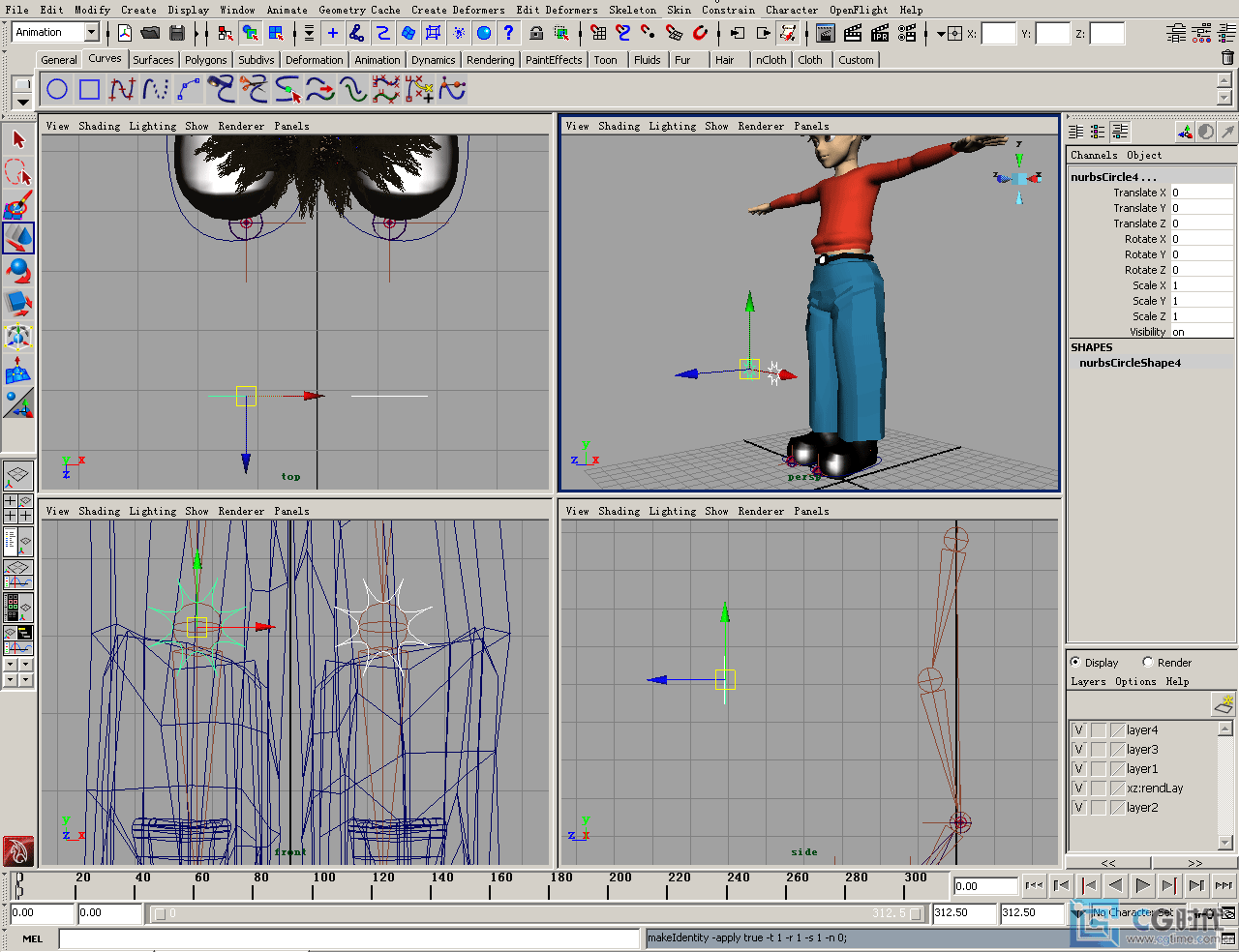Toggle display type box of layer3

(x=1099, y=750)
